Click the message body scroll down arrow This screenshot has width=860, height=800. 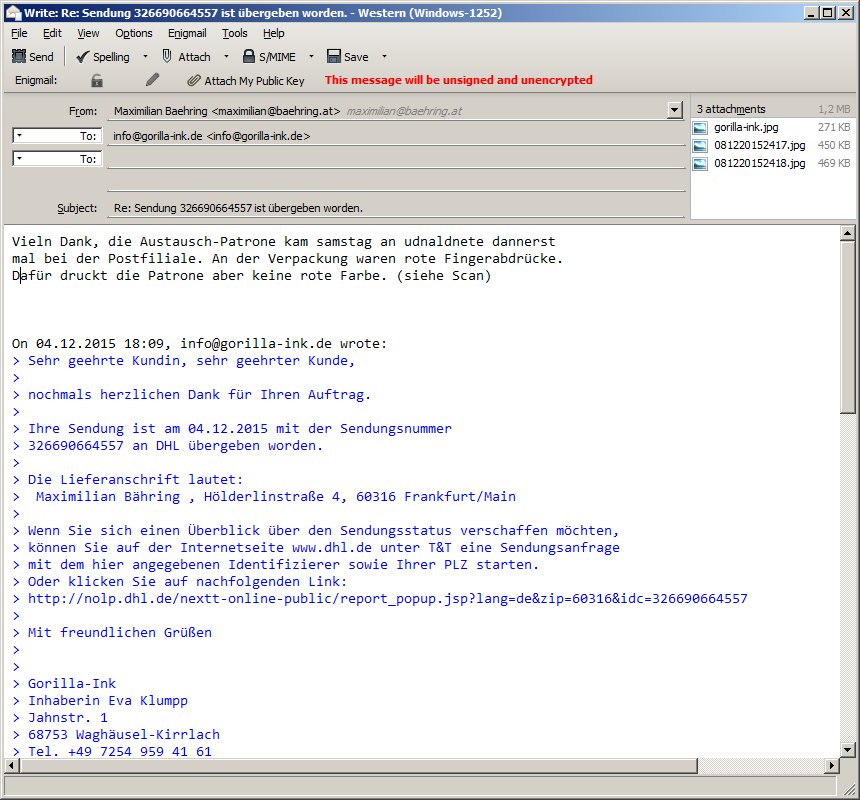(847, 749)
